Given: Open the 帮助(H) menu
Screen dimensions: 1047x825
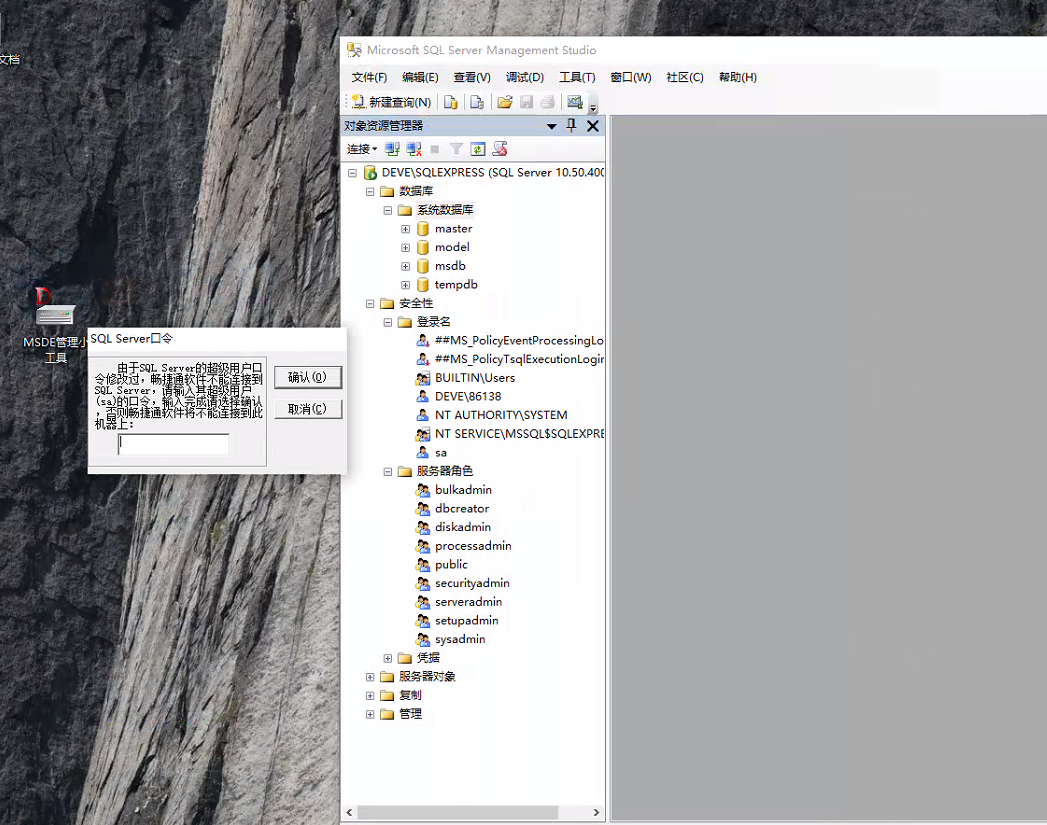Looking at the screenshot, I should pos(738,77).
